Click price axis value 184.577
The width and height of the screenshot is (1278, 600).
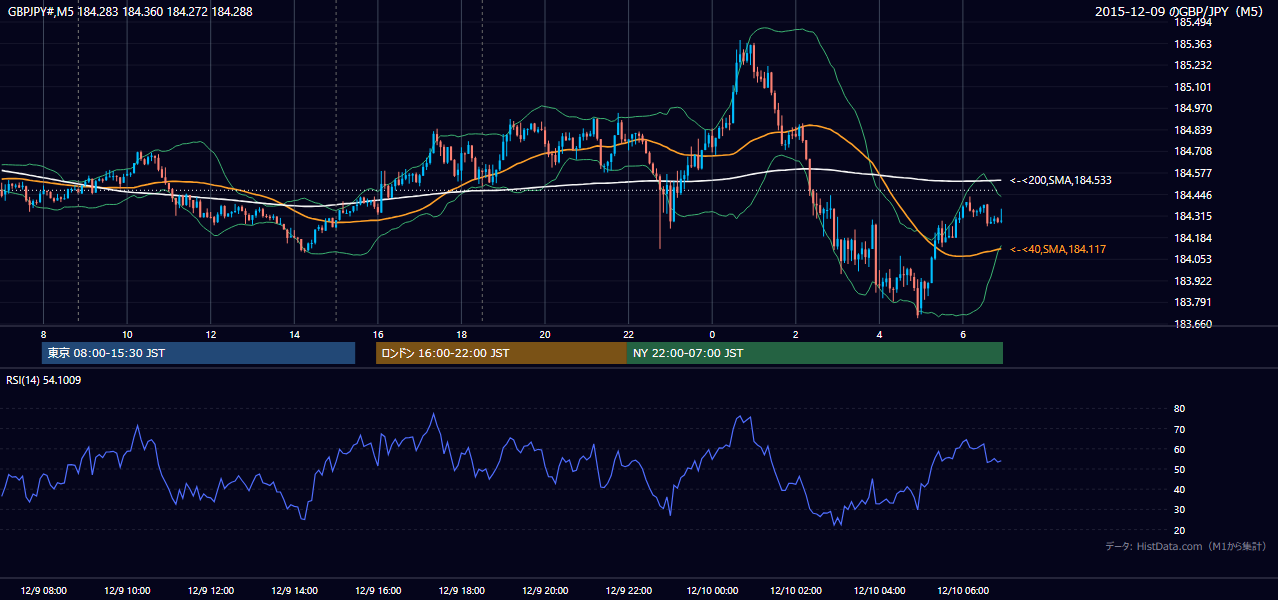click(x=1194, y=173)
